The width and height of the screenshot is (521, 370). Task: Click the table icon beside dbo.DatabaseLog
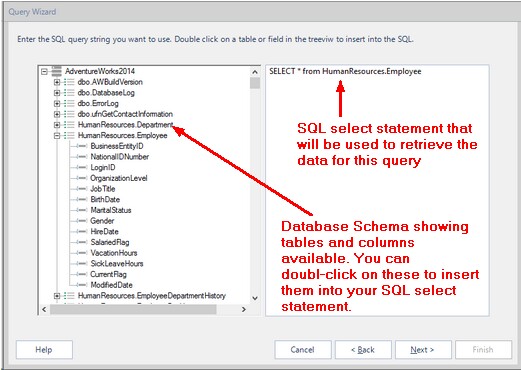tap(69, 93)
